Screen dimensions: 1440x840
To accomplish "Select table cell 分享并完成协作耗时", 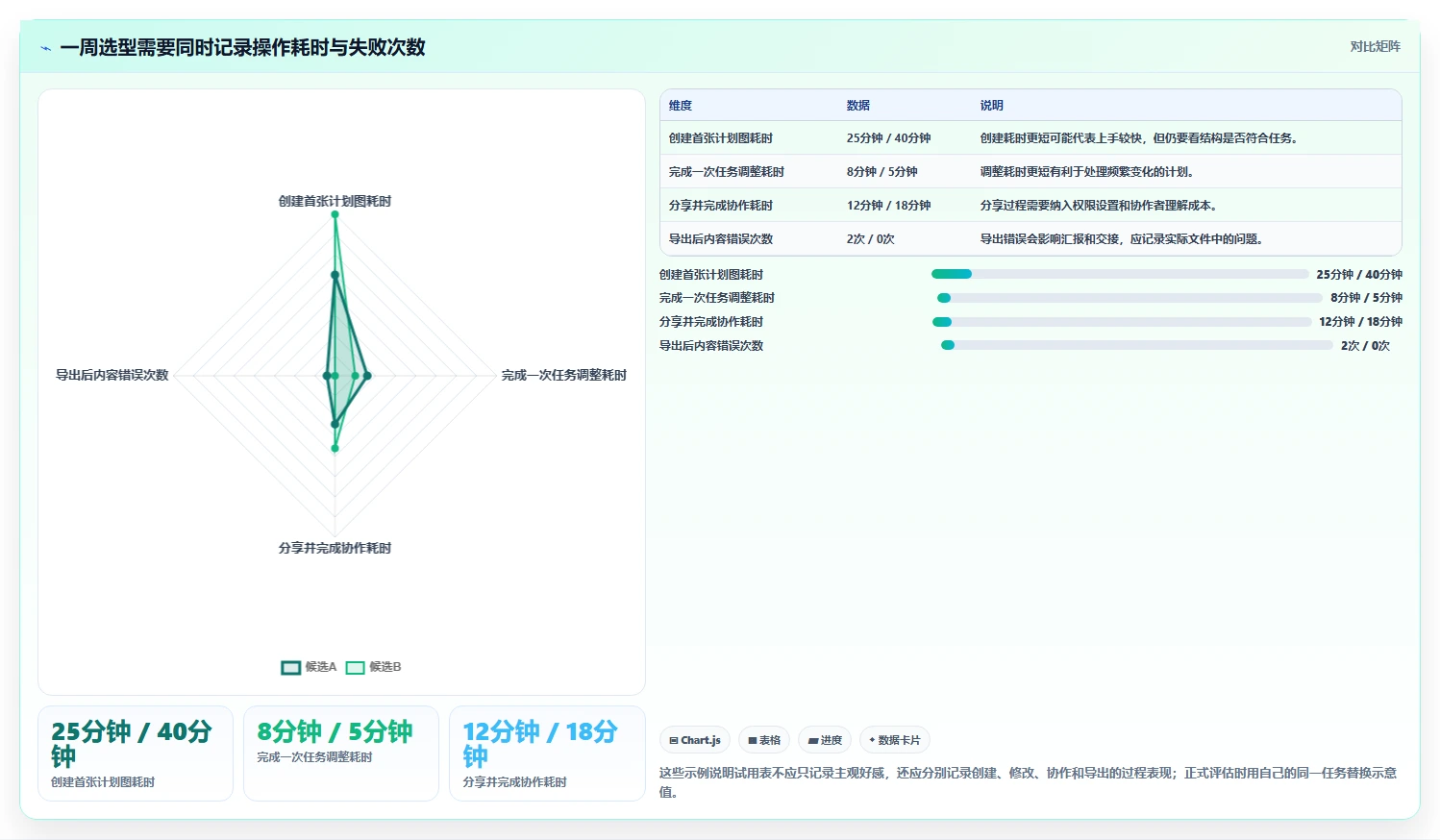I will pos(721,206).
